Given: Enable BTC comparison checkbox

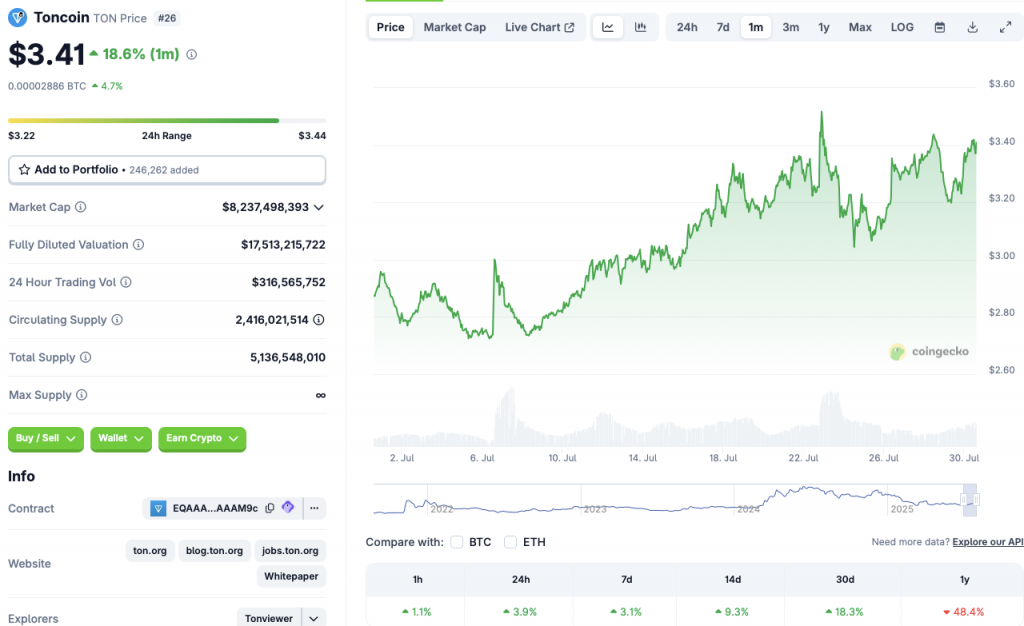Looking at the screenshot, I should [x=457, y=542].
